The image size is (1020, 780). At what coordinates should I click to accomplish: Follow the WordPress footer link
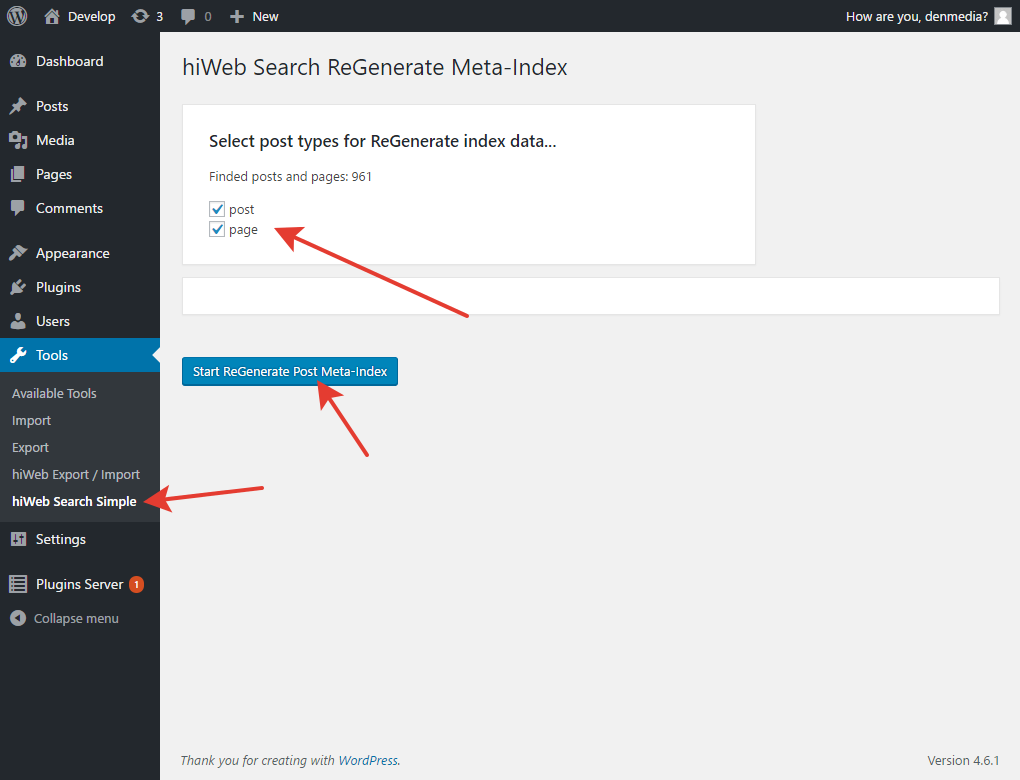click(368, 760)
